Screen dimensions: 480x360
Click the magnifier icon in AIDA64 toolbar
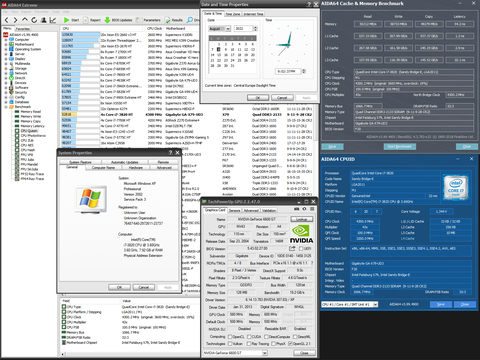tap(190, 20)
